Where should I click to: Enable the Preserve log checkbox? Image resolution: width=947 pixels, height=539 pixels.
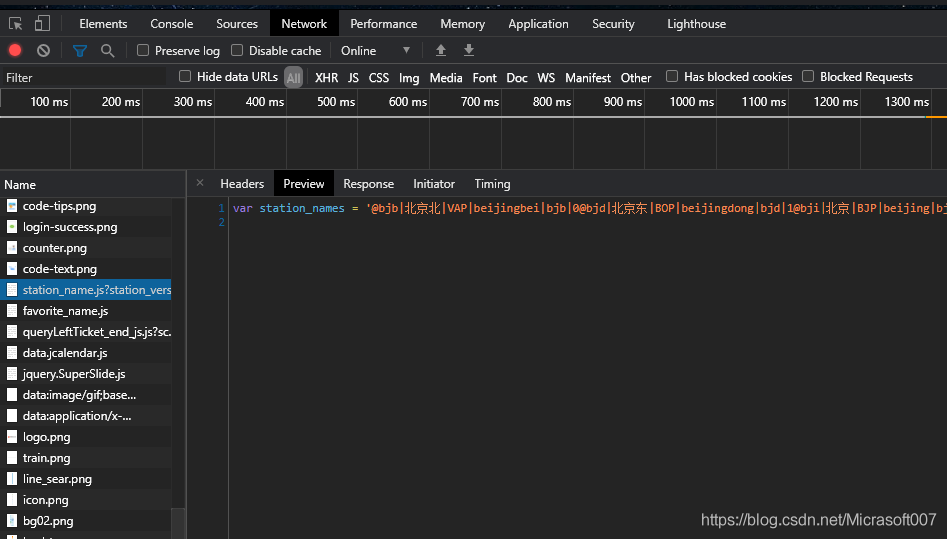tap(143, 50)
